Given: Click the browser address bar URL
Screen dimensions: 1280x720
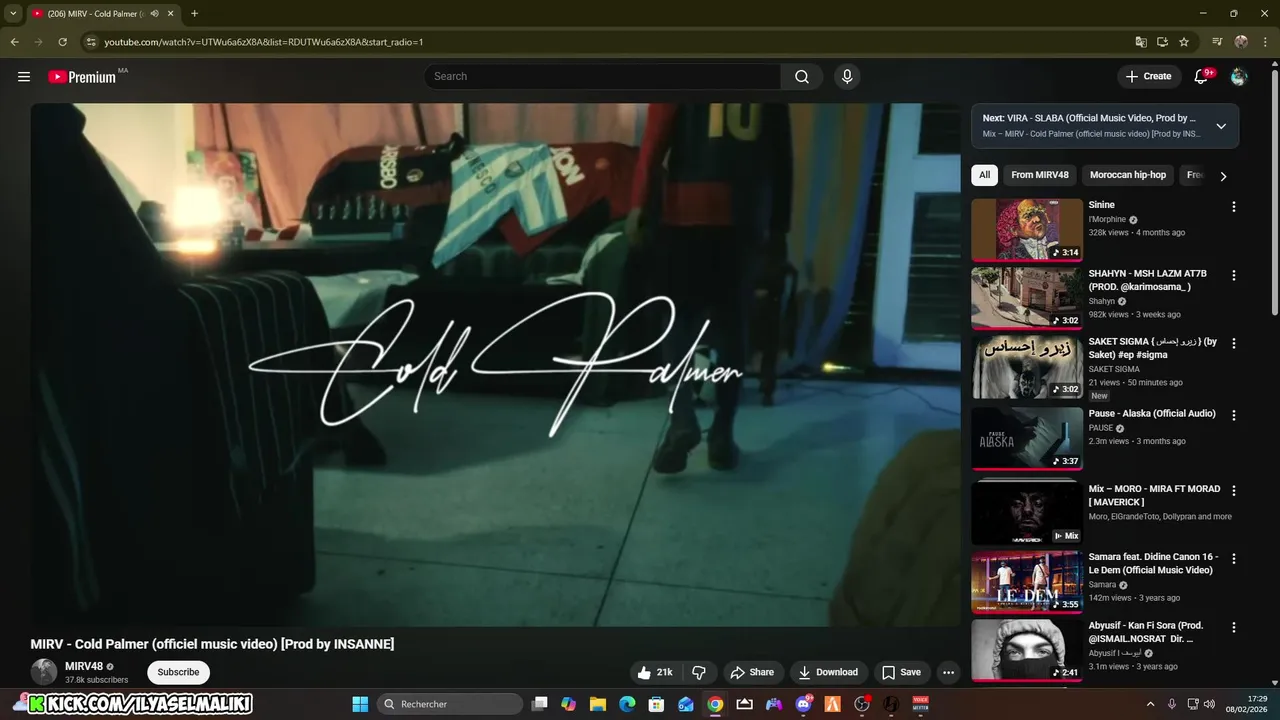Looking at the screenshot, I should pos(264,42).
